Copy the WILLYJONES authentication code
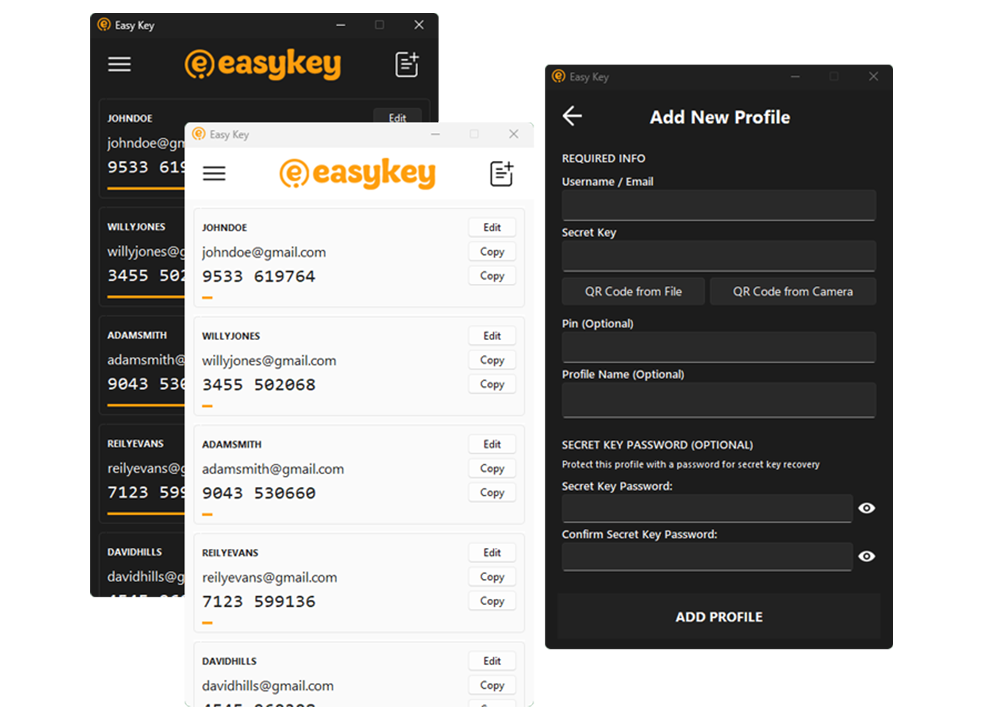Viewport: 983px width, 722px height. pos(491,383)
